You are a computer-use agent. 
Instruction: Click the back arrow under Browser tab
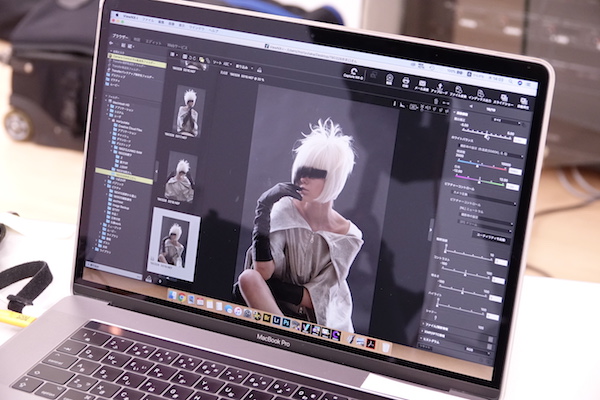click(x=112, y=44)
